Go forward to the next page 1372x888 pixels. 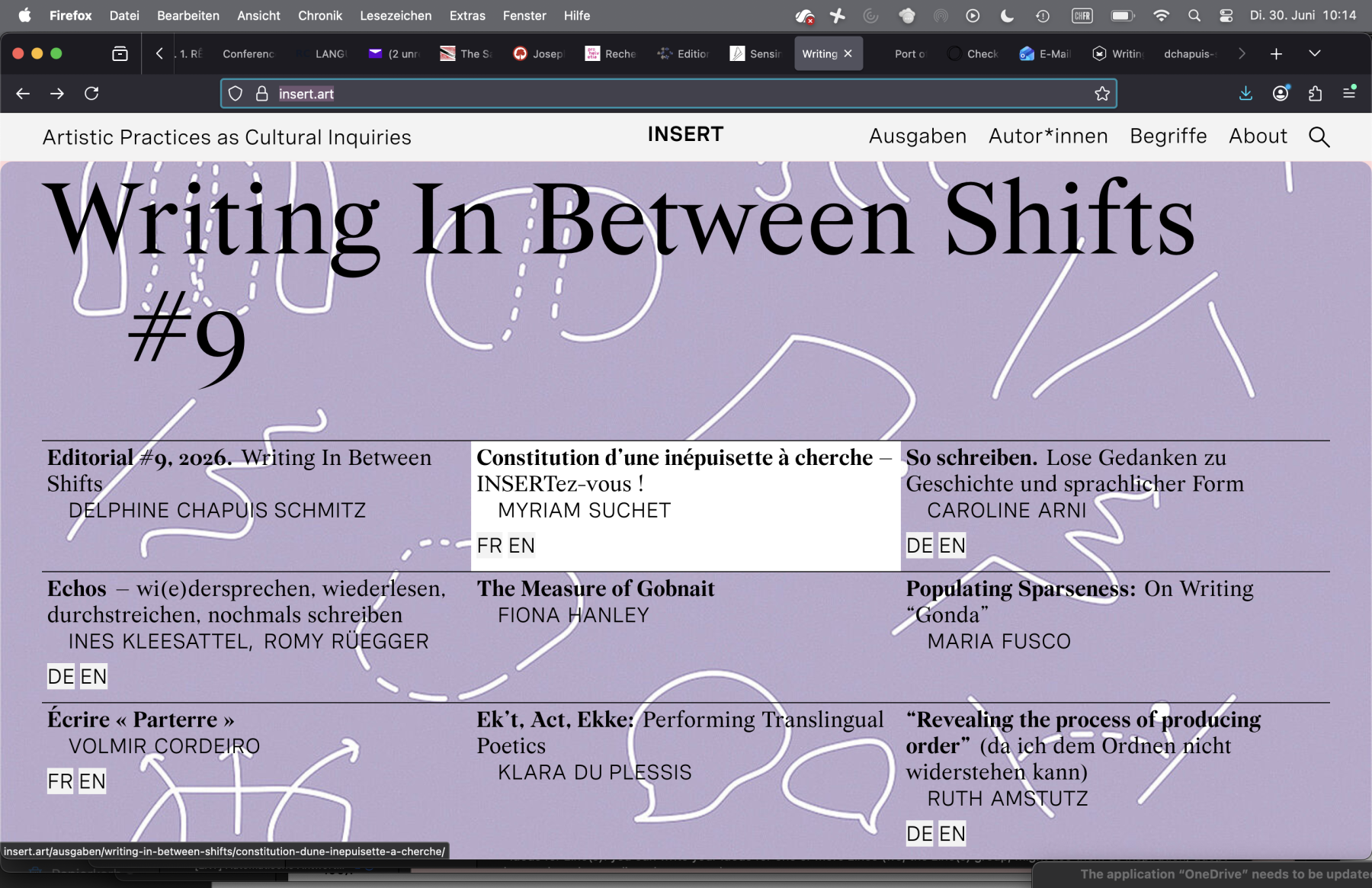[57, 93]
